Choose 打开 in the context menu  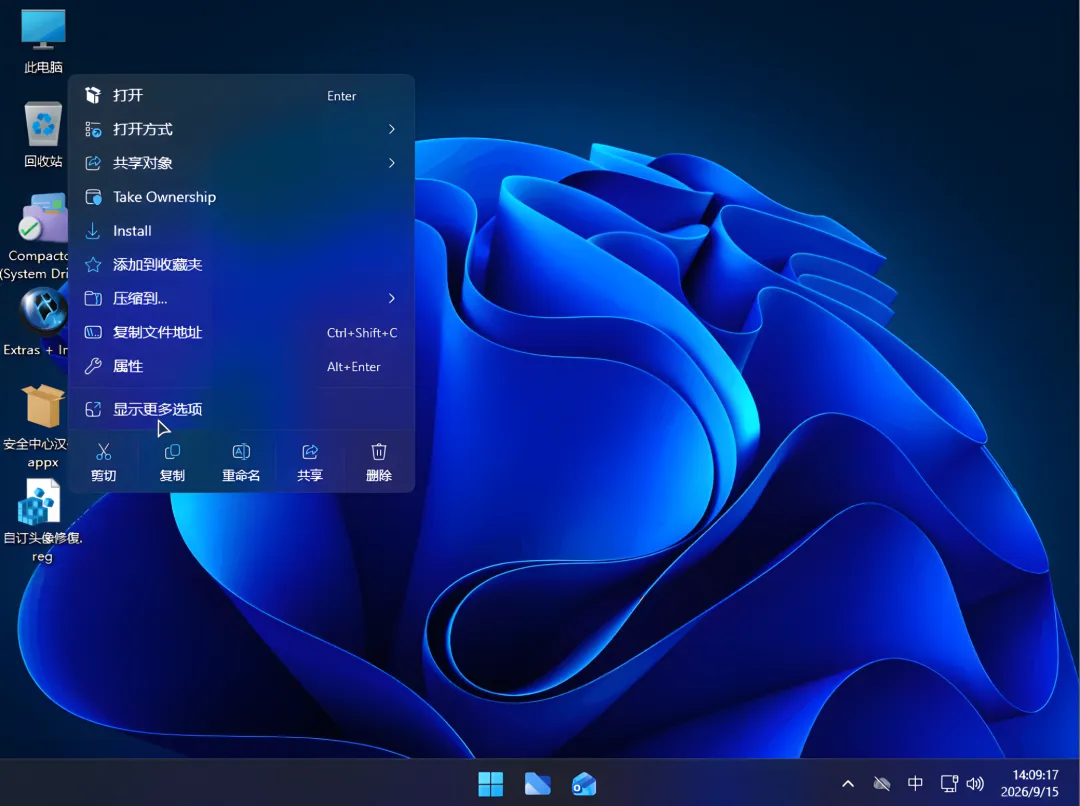241,95
